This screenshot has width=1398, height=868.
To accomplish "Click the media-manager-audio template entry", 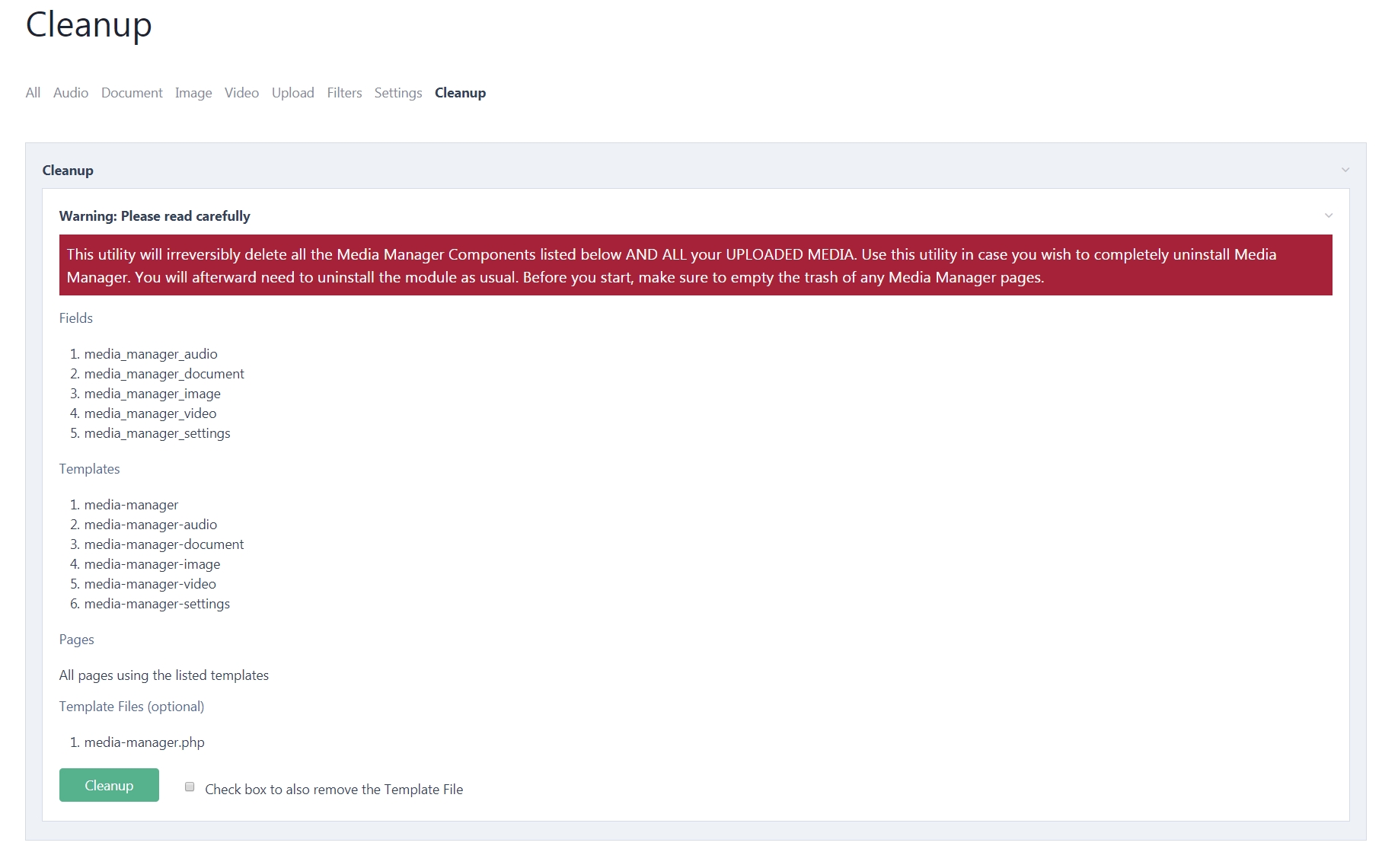I will [x=151, y=525].
